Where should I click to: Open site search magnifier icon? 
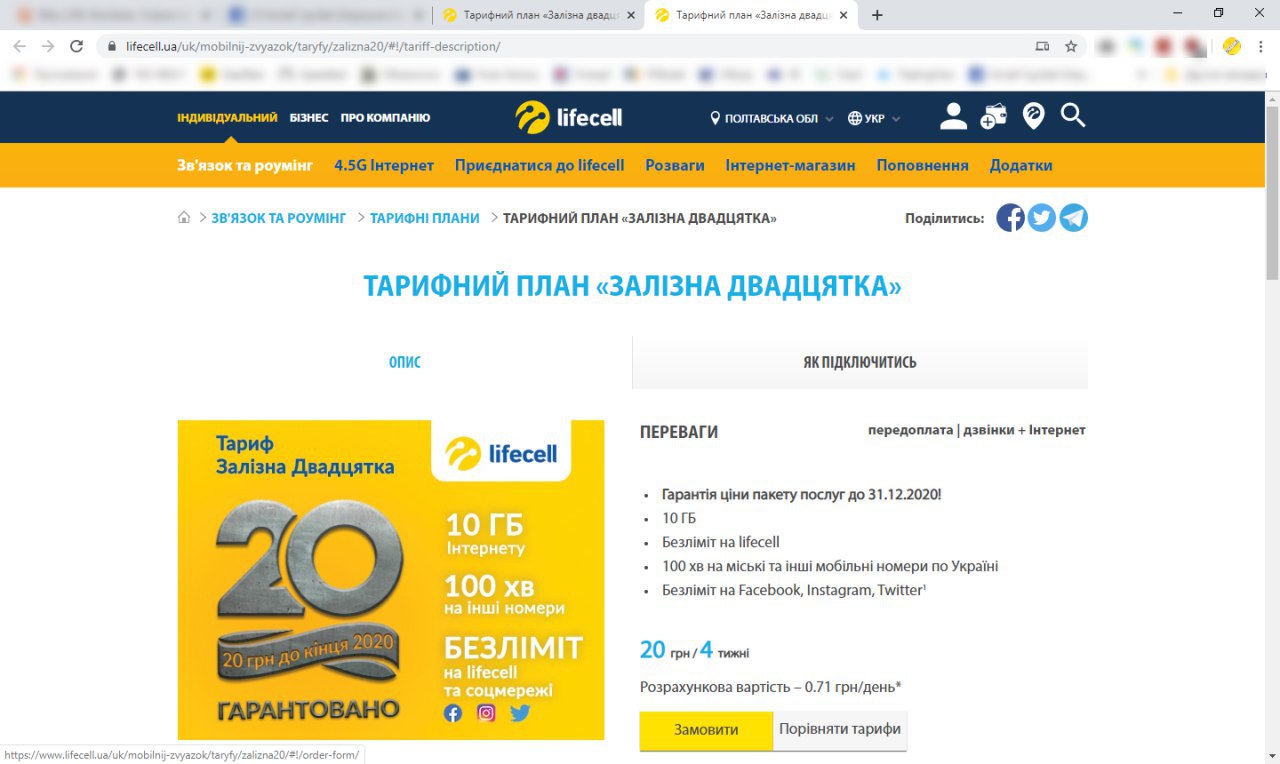coord(1073,116)
